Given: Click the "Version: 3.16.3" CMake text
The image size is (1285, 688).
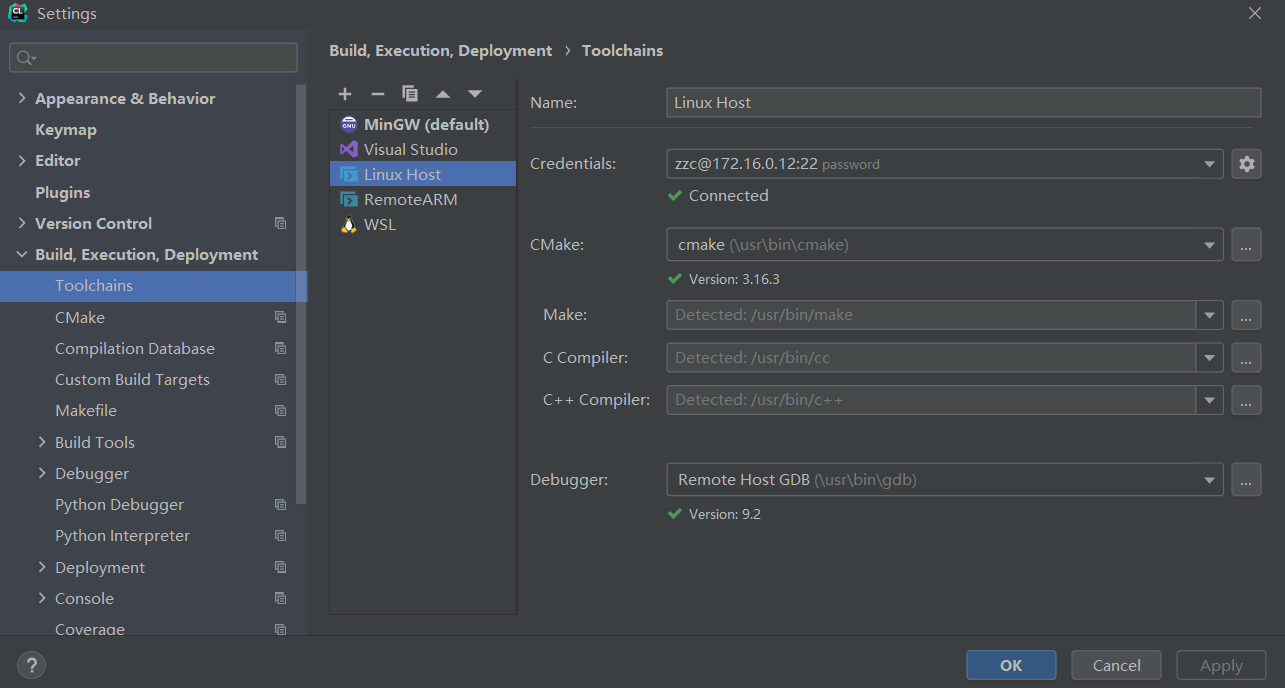Looking at the screenshot, I should pos(734,279).
